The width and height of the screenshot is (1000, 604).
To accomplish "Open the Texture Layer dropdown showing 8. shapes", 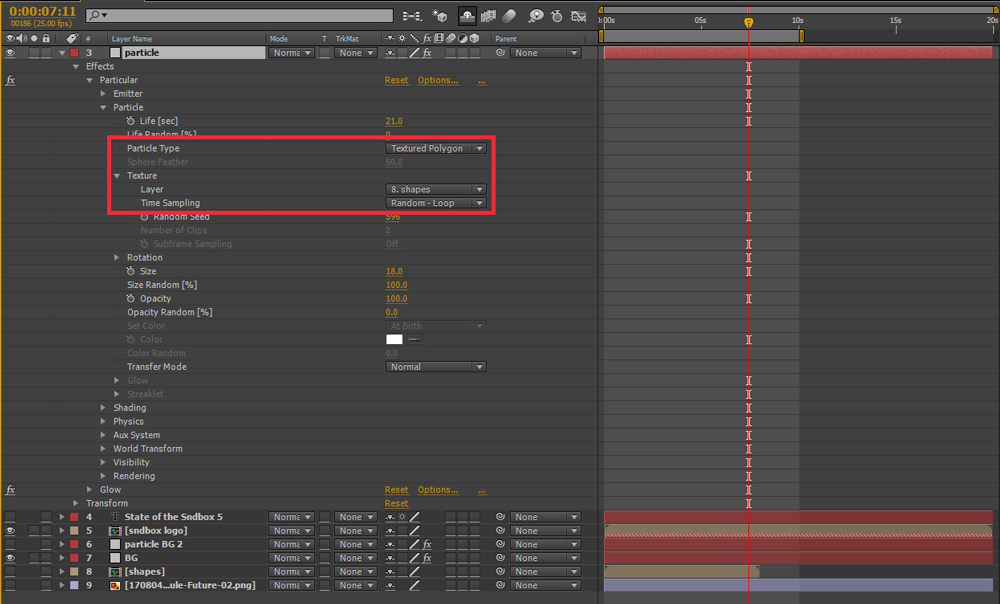I will pyautogui.click(x=436, y=189).
